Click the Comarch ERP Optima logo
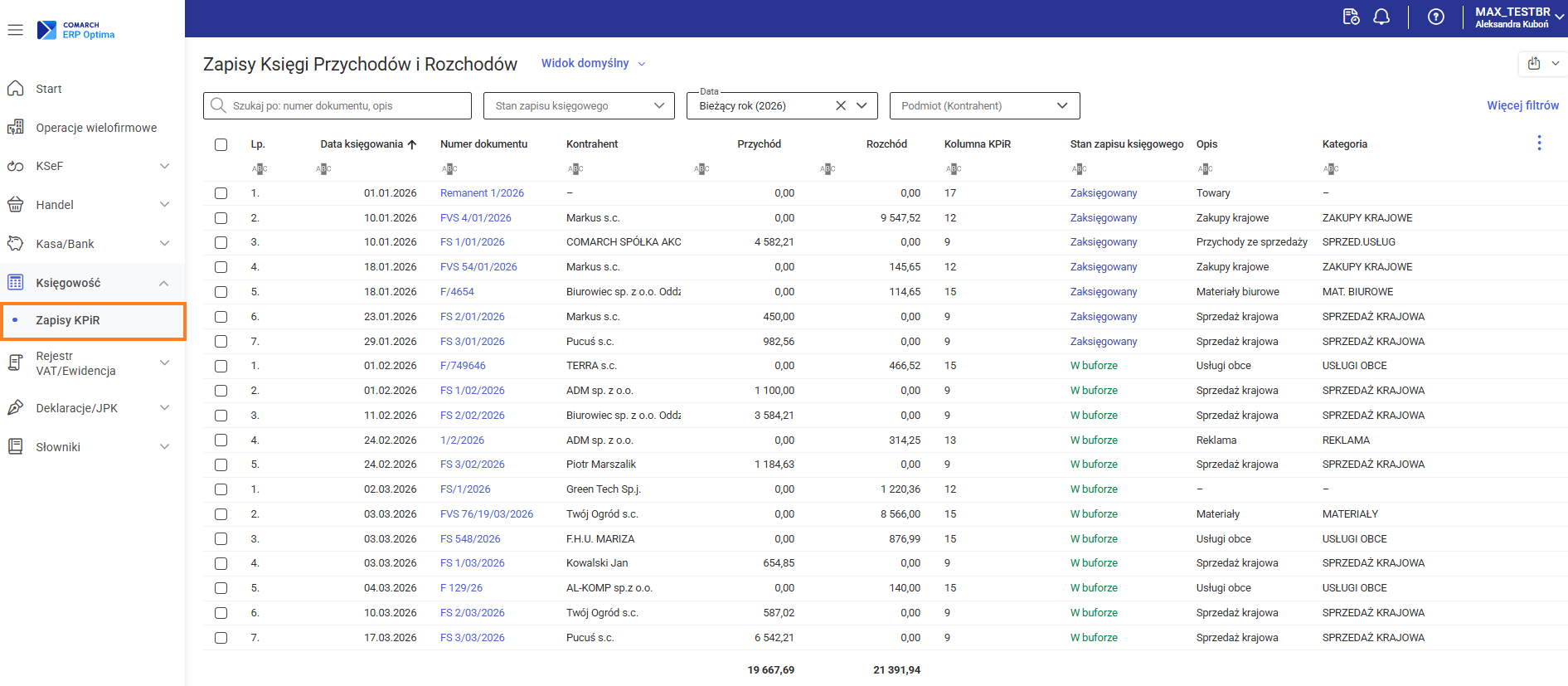This screenshot has width=1568, height=686. click(76, 31)
